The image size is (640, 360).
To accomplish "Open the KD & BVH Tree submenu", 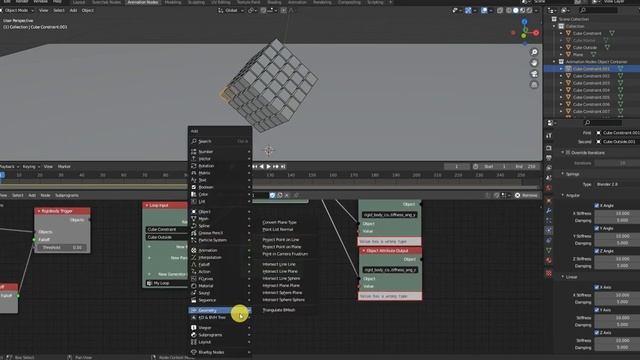I will (x=220, y=318).
